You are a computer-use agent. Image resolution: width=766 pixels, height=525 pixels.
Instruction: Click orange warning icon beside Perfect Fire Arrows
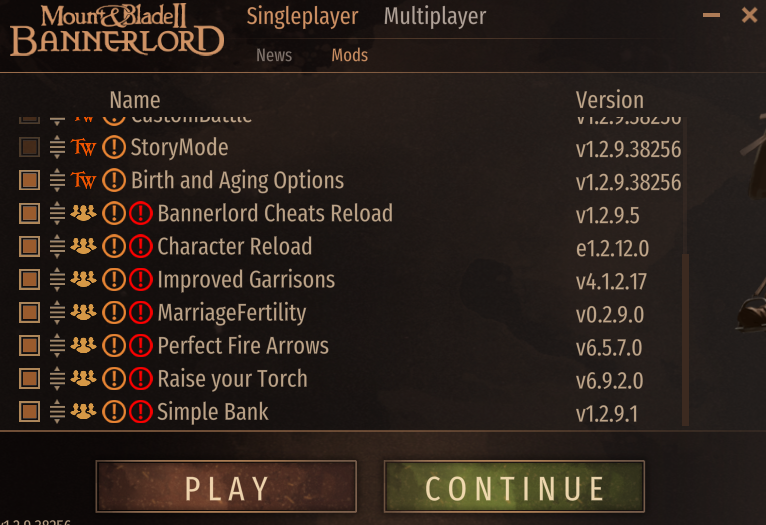coord(114,346)
